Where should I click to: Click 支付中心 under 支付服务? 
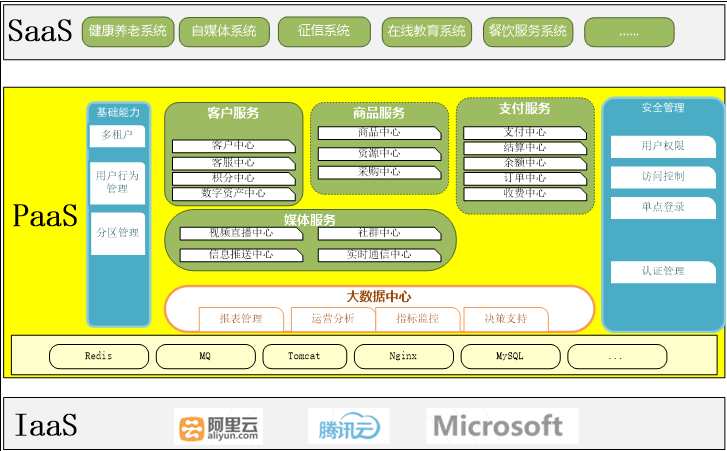[524, 132]
